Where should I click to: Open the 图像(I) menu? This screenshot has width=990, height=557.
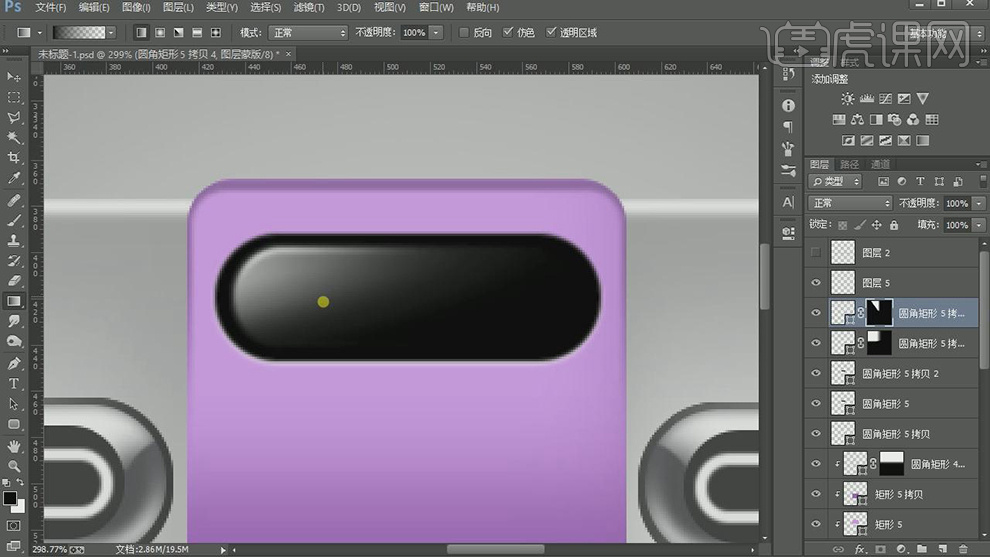(136, 8)
